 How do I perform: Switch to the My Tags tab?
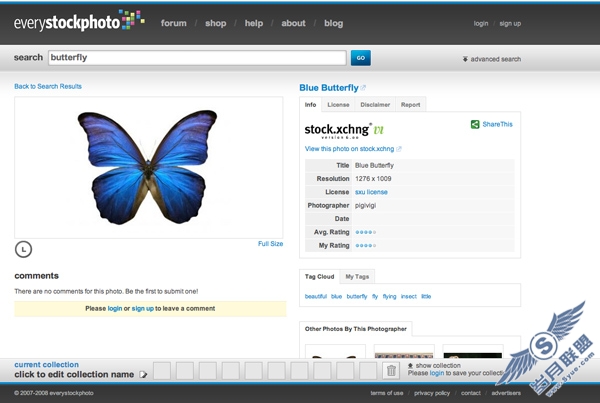pos(357,276)
